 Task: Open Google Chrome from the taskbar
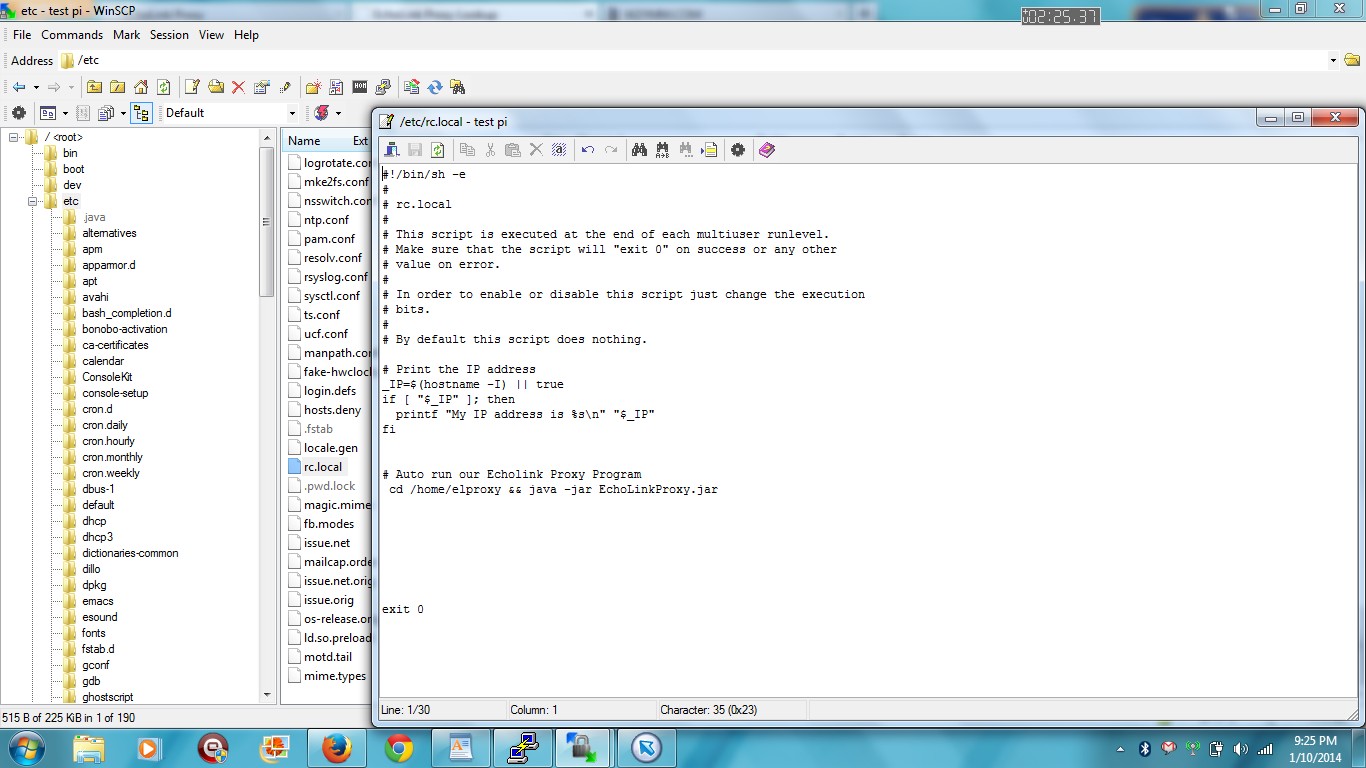coord(399,748)
